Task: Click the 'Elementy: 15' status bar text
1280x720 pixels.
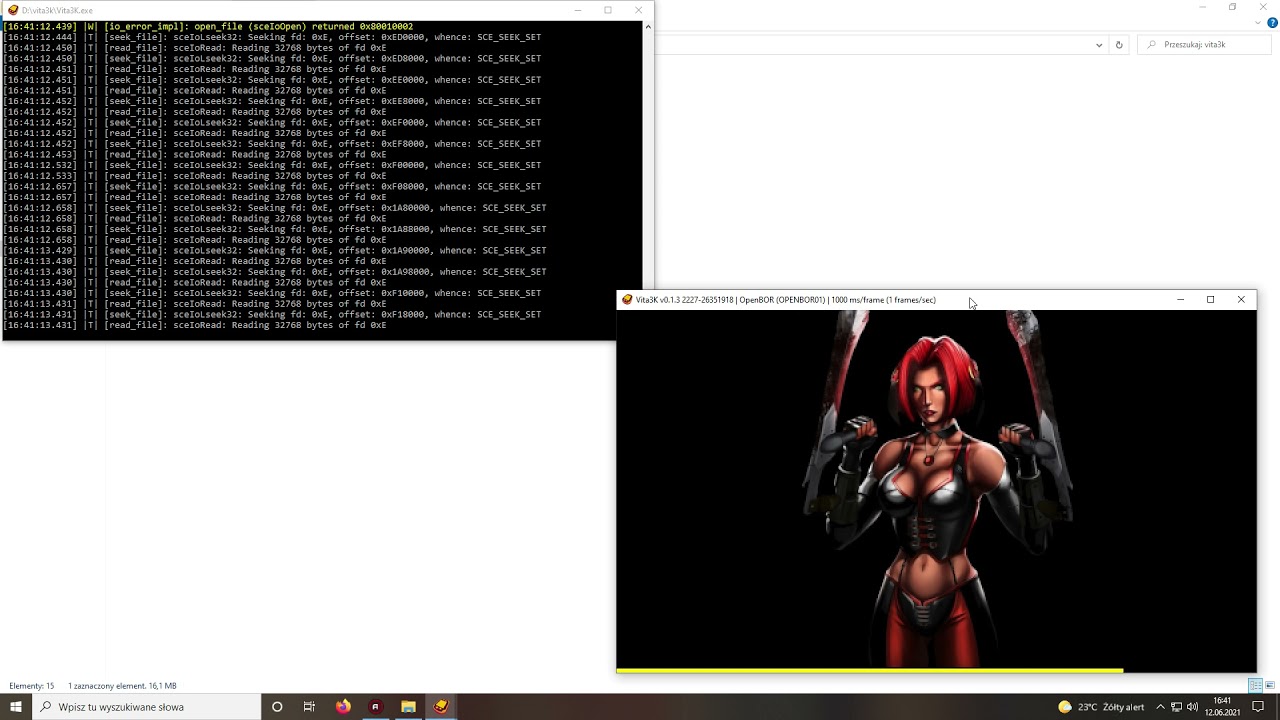Action: [x=32, y=686]
